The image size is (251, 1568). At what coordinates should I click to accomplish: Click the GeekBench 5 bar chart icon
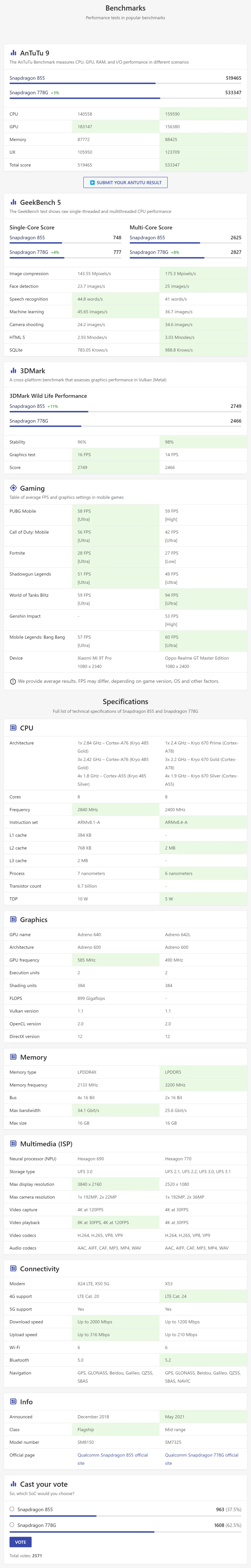pos(13,202)
